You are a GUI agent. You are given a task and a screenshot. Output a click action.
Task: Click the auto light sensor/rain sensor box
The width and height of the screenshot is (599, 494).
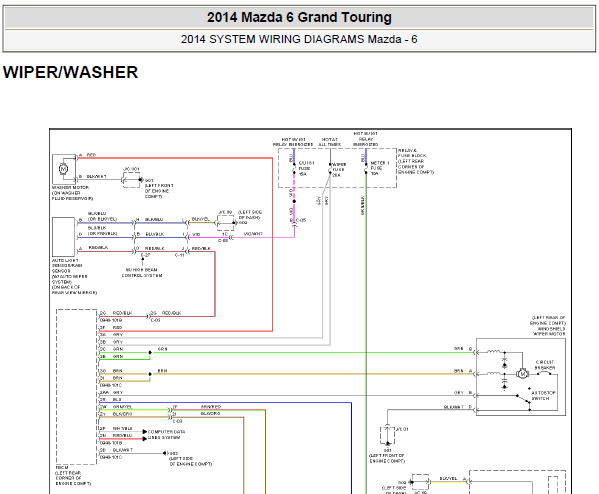click(63, 237)
